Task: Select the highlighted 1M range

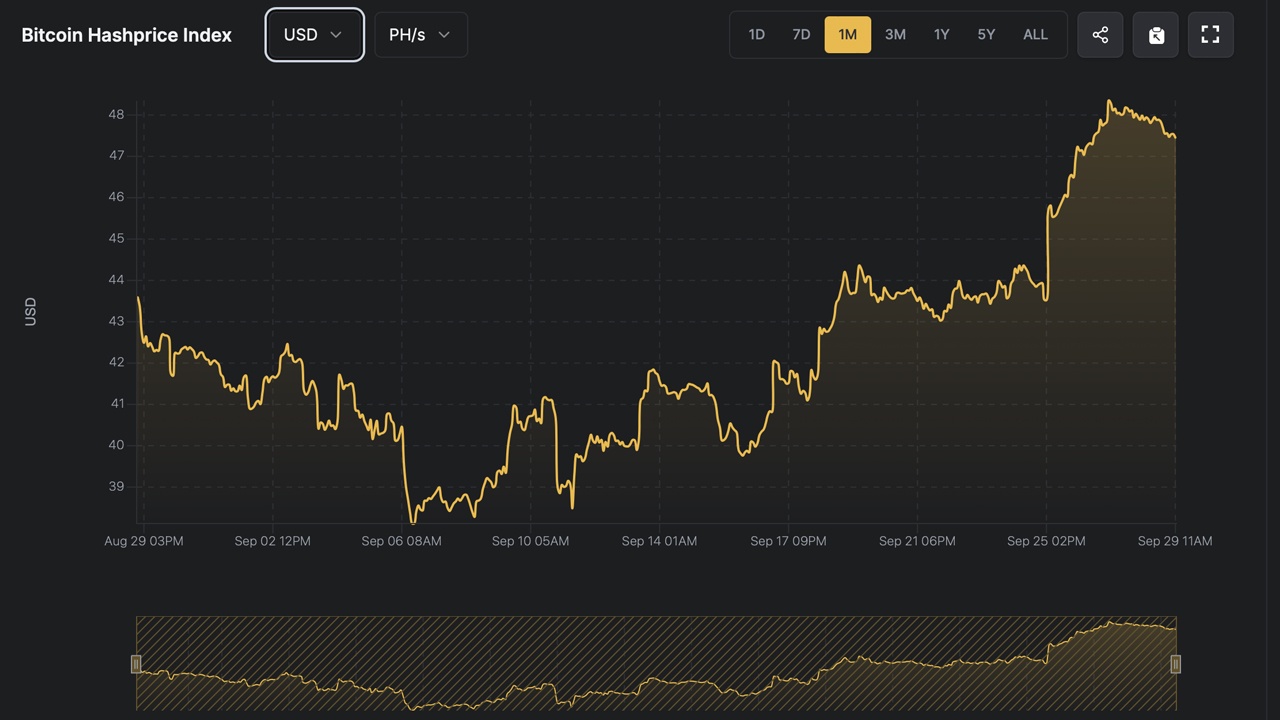Action: 847,35
